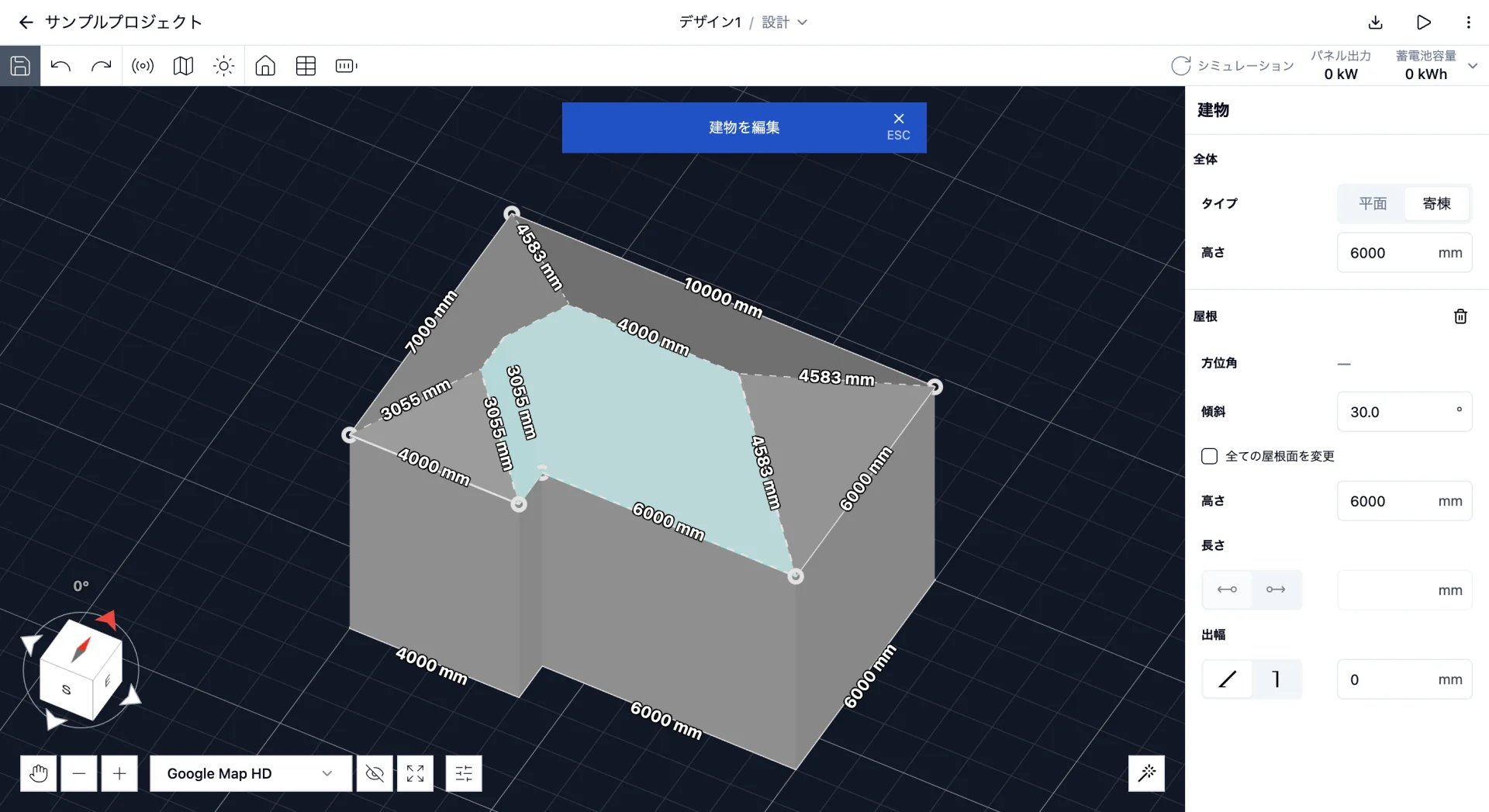Click the compass orientation cube
The width and height of the screenshot is (1489, 812).
click(x=81, y=669)
